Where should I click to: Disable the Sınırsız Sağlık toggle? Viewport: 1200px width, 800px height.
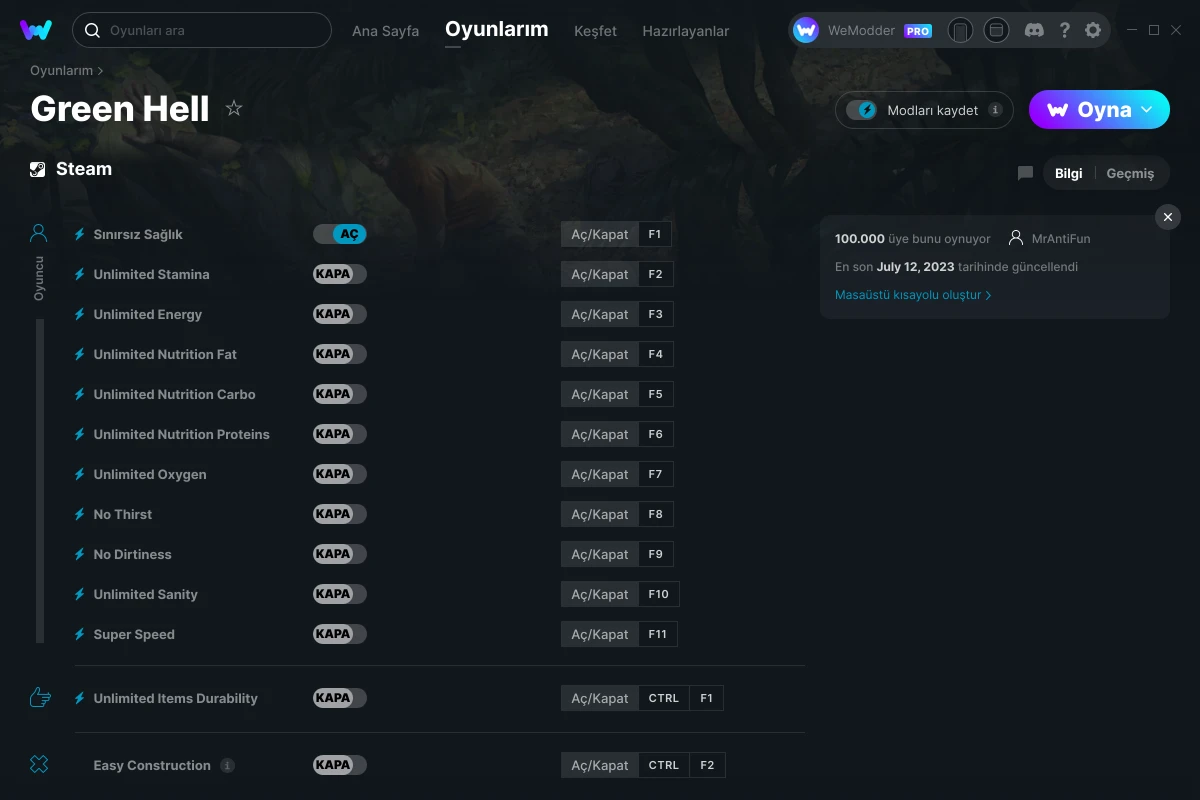(340, 234)
